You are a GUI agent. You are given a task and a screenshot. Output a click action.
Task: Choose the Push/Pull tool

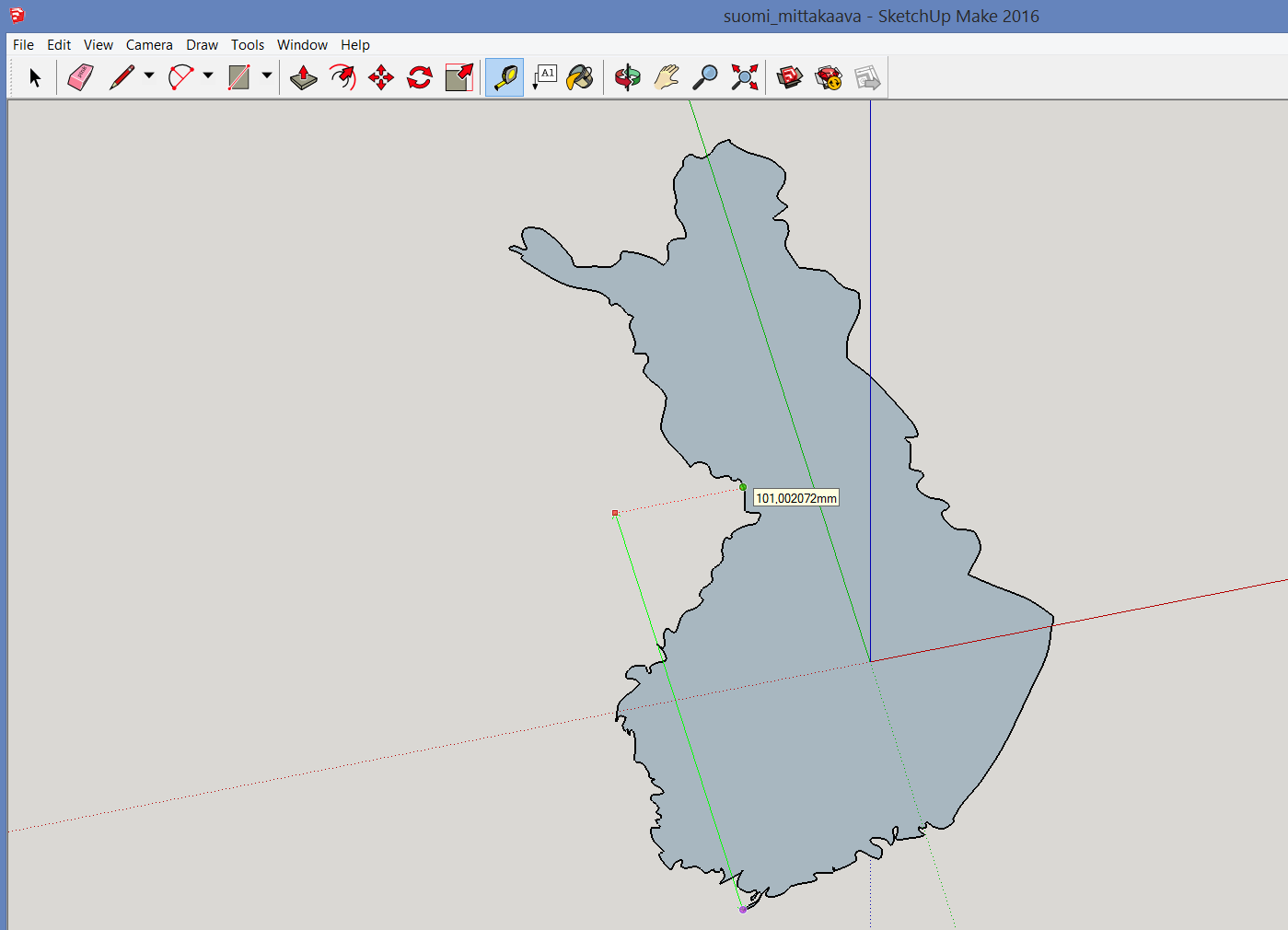pos(303,78)
